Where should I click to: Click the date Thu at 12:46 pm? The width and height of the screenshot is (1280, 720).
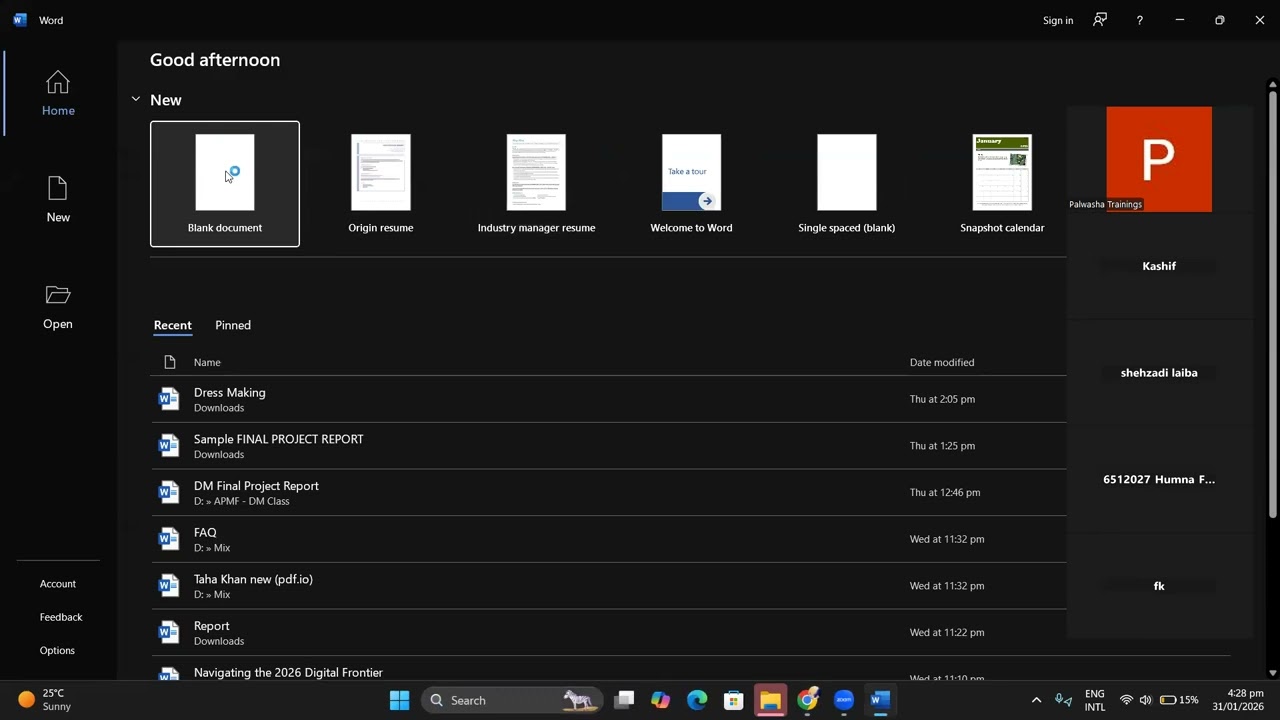945,492
